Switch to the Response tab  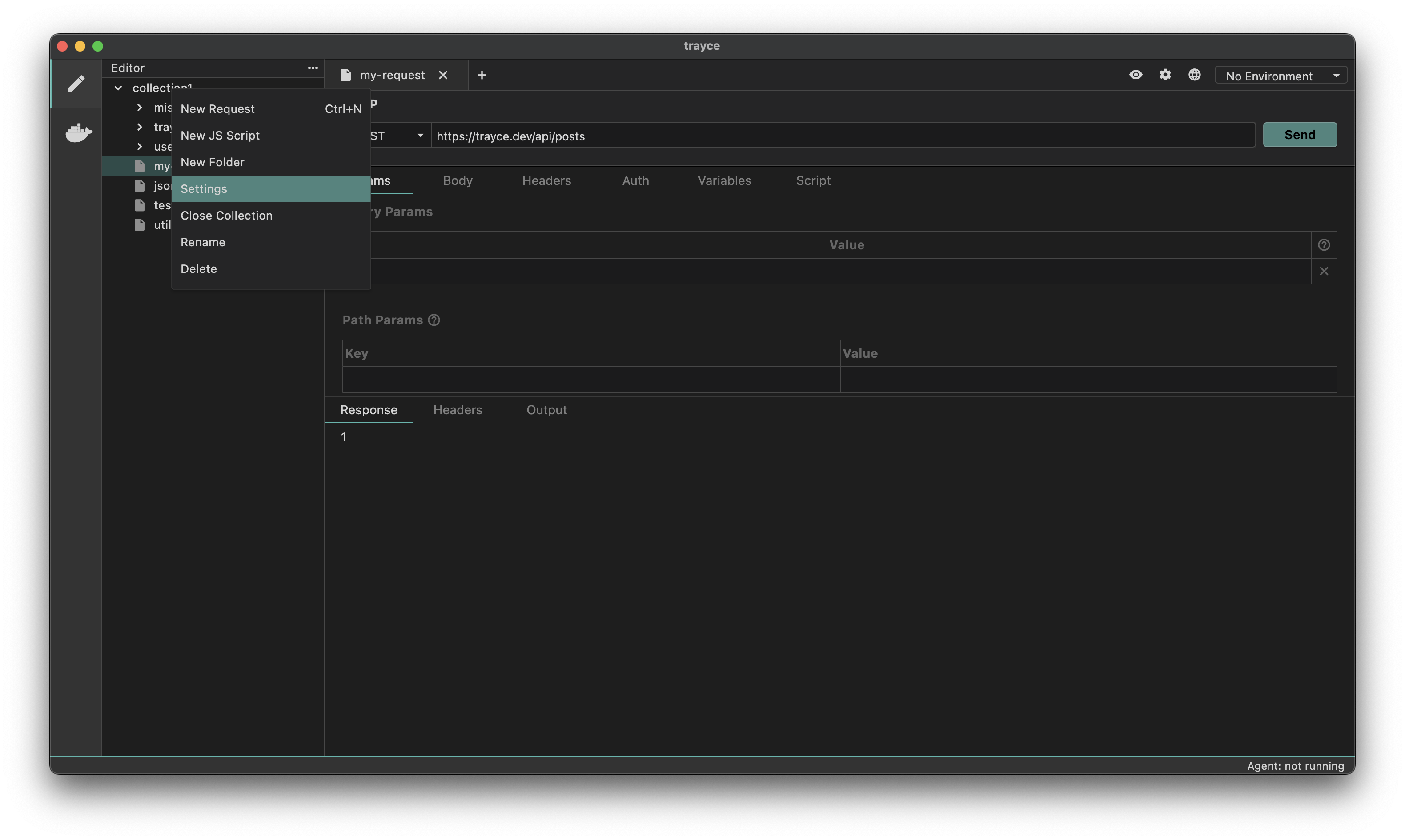click(x=369, y=410)
